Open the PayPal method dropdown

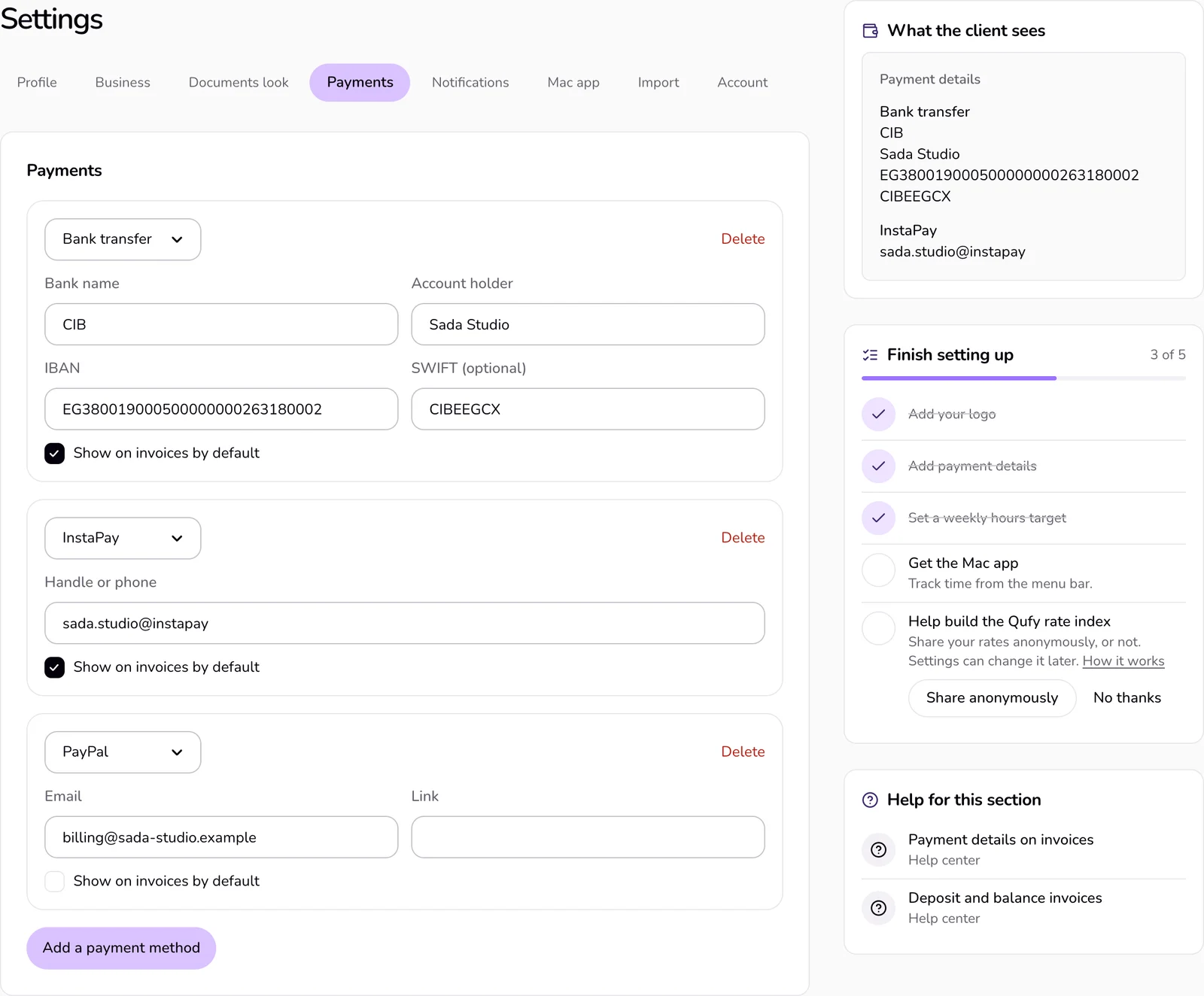coord(123,752)
